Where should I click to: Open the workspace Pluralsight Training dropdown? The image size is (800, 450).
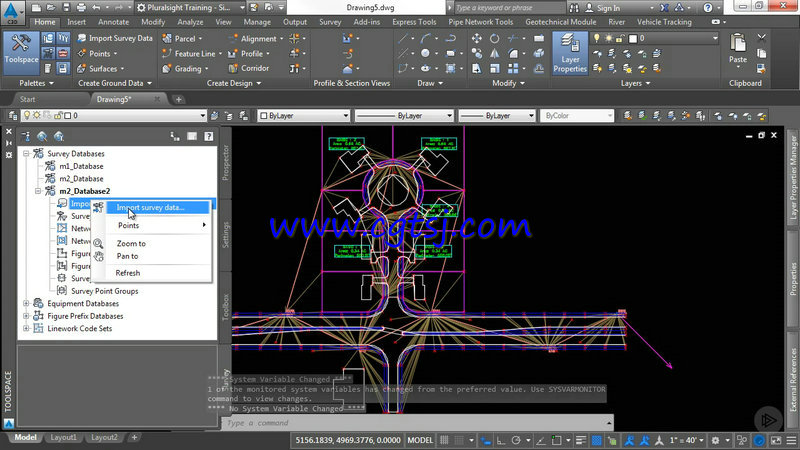[192, 8]
